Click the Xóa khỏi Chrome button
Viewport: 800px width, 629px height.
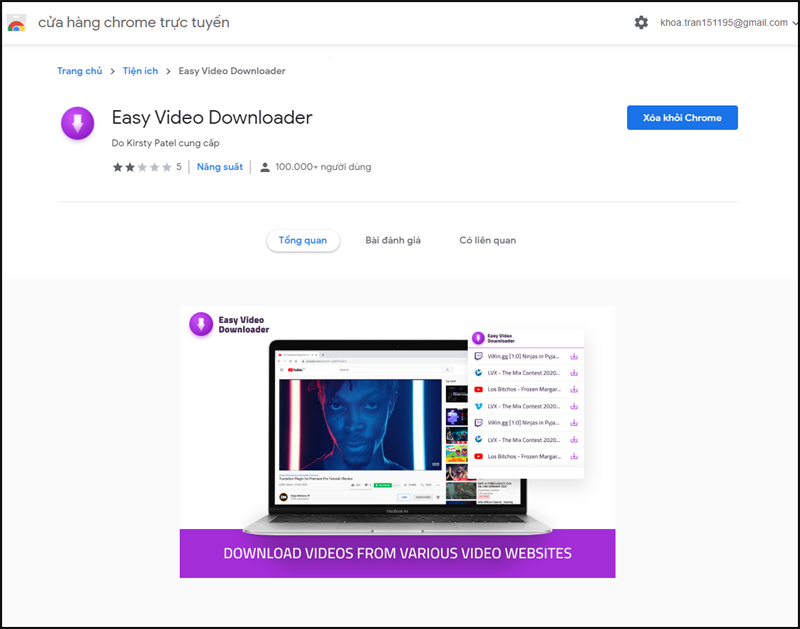682,118
